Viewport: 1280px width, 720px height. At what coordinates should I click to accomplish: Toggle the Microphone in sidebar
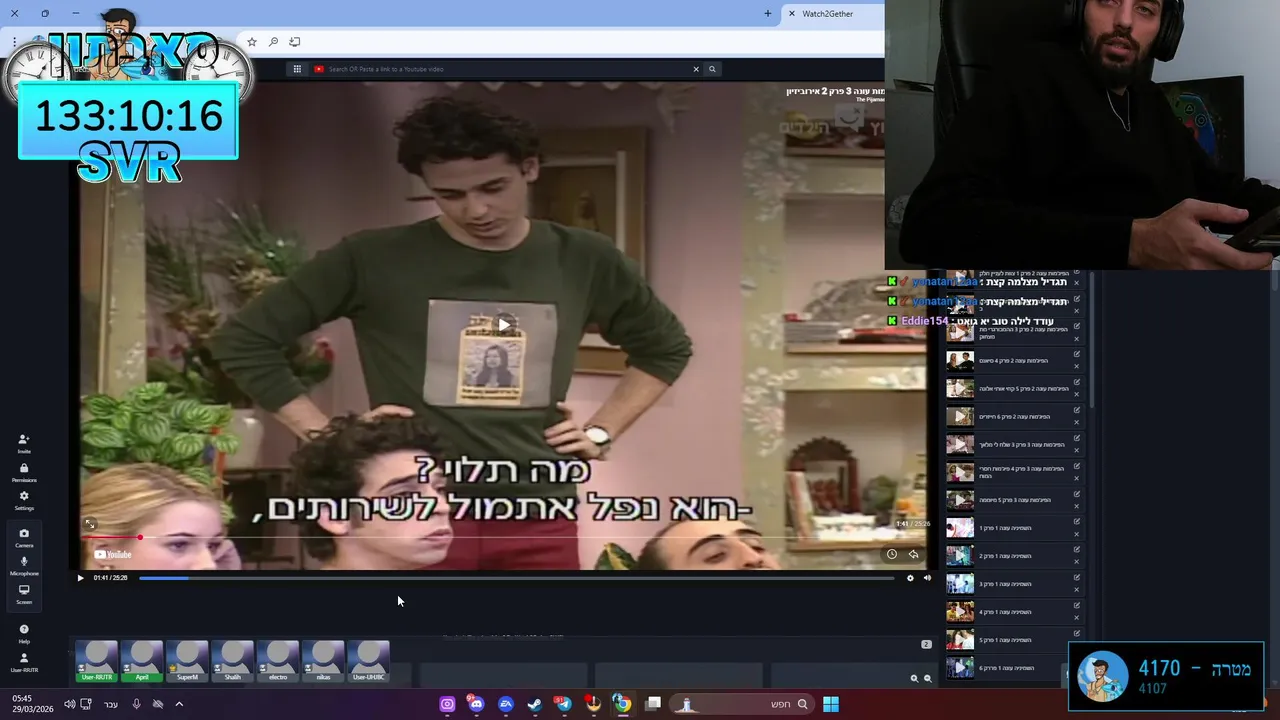pyautogui.click(x=24, y=565)
